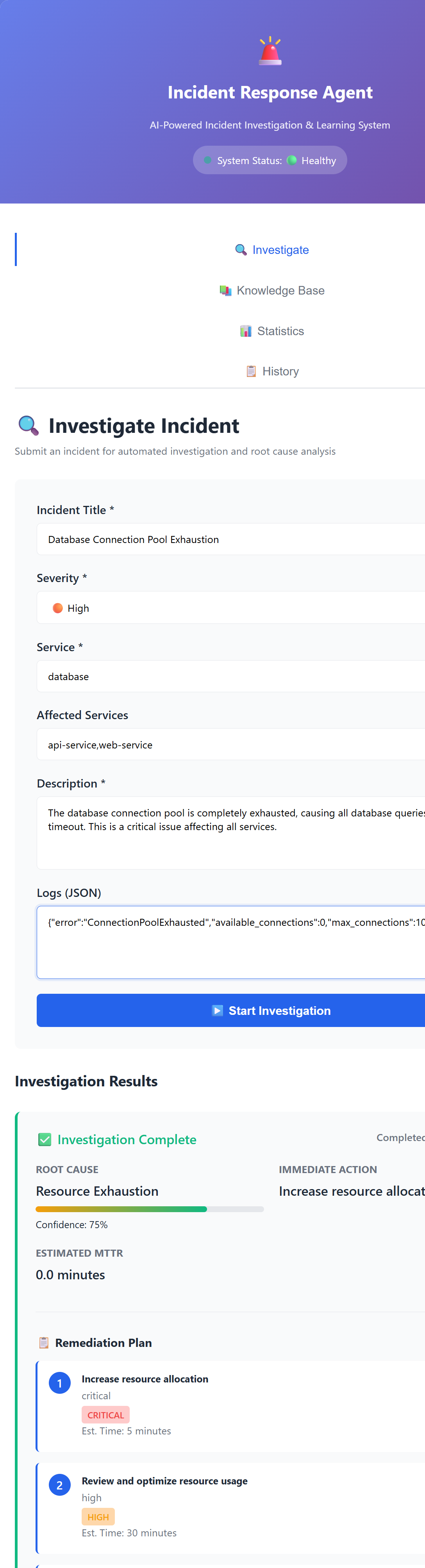
Task: Click the magnifier icon beside Investigate tab
Action: click(x=241, y=250)
